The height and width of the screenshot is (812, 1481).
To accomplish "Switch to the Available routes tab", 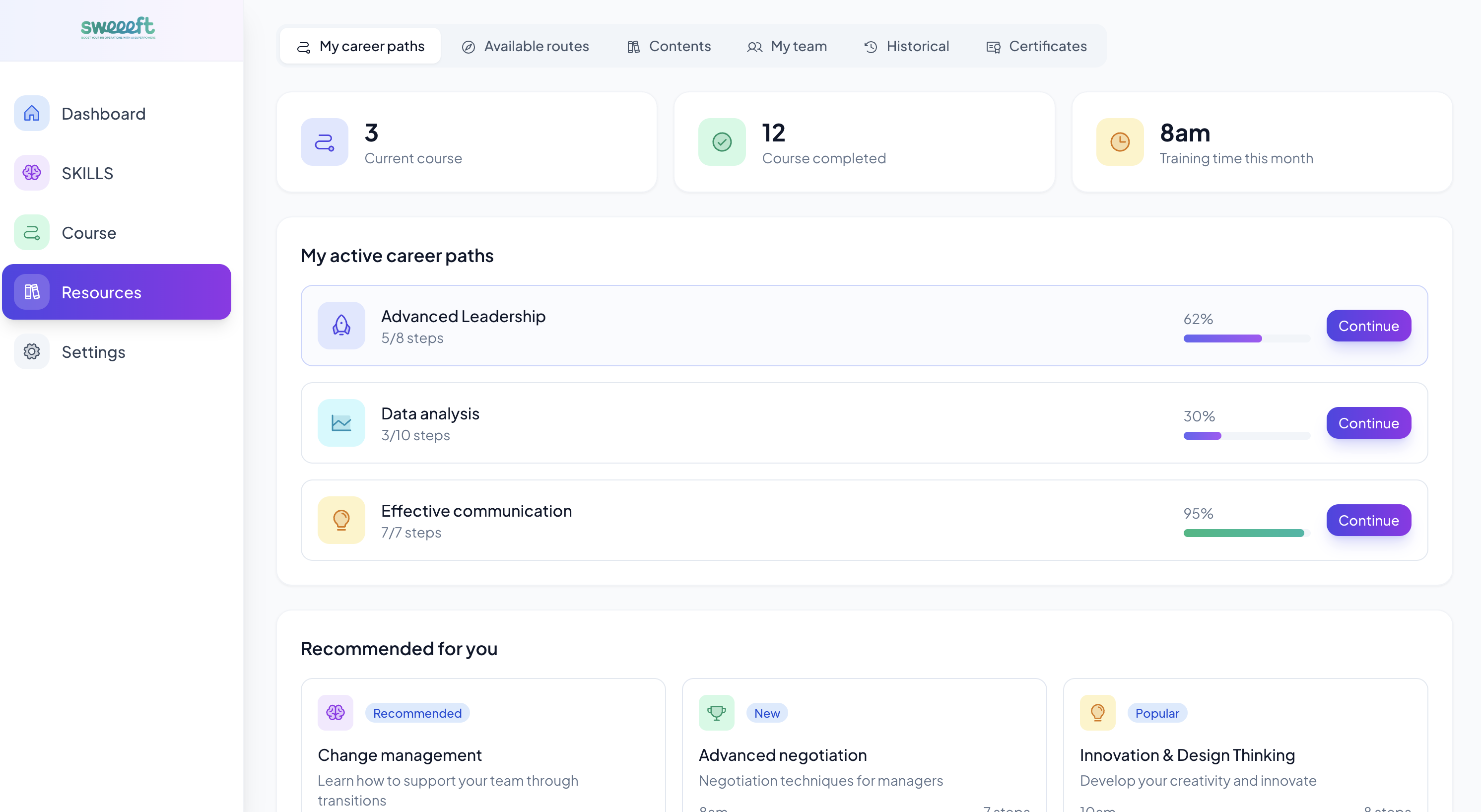I will tap(525, 46).
